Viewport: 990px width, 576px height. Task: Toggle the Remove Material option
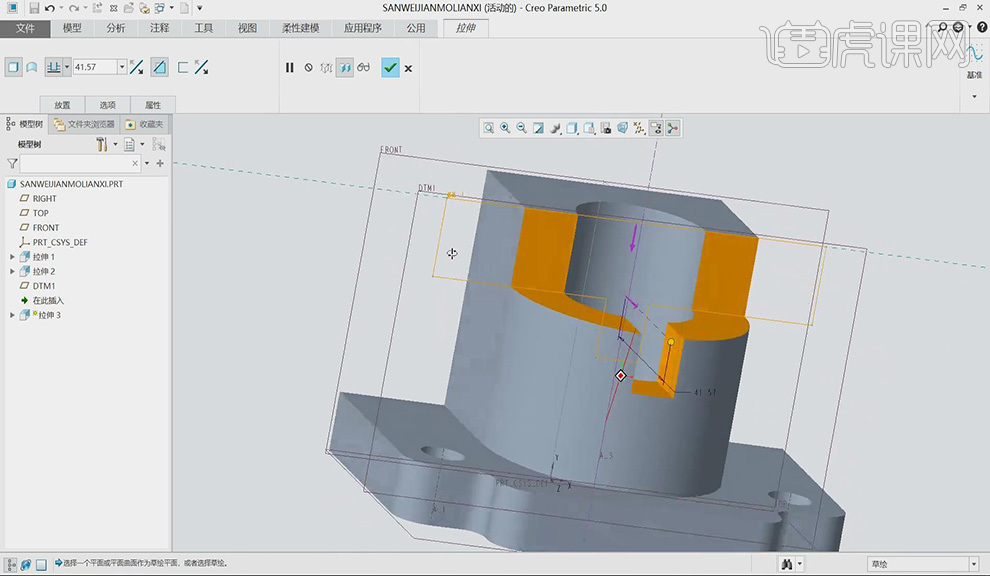coord(159,67)
